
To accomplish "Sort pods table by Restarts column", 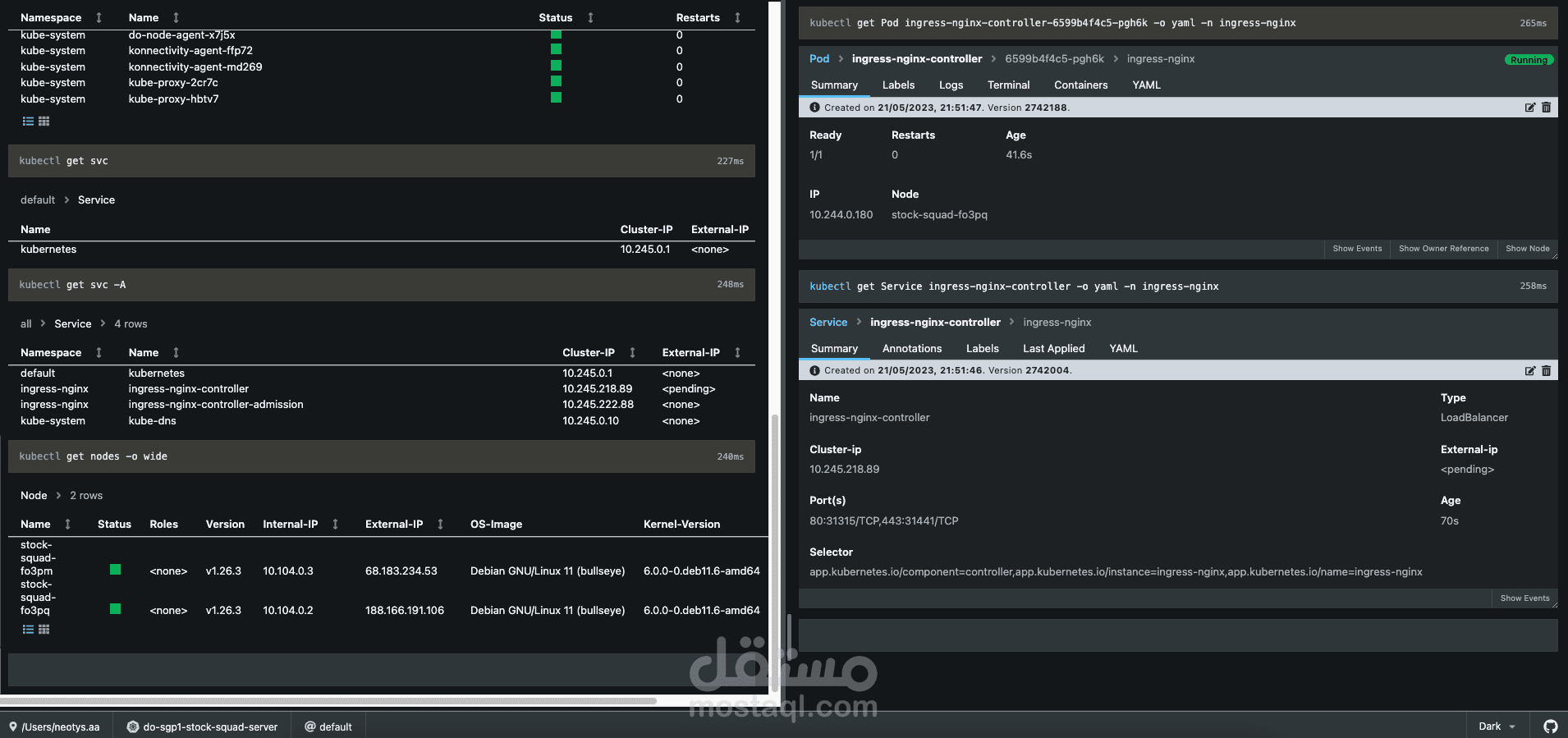I will [737, 17].
